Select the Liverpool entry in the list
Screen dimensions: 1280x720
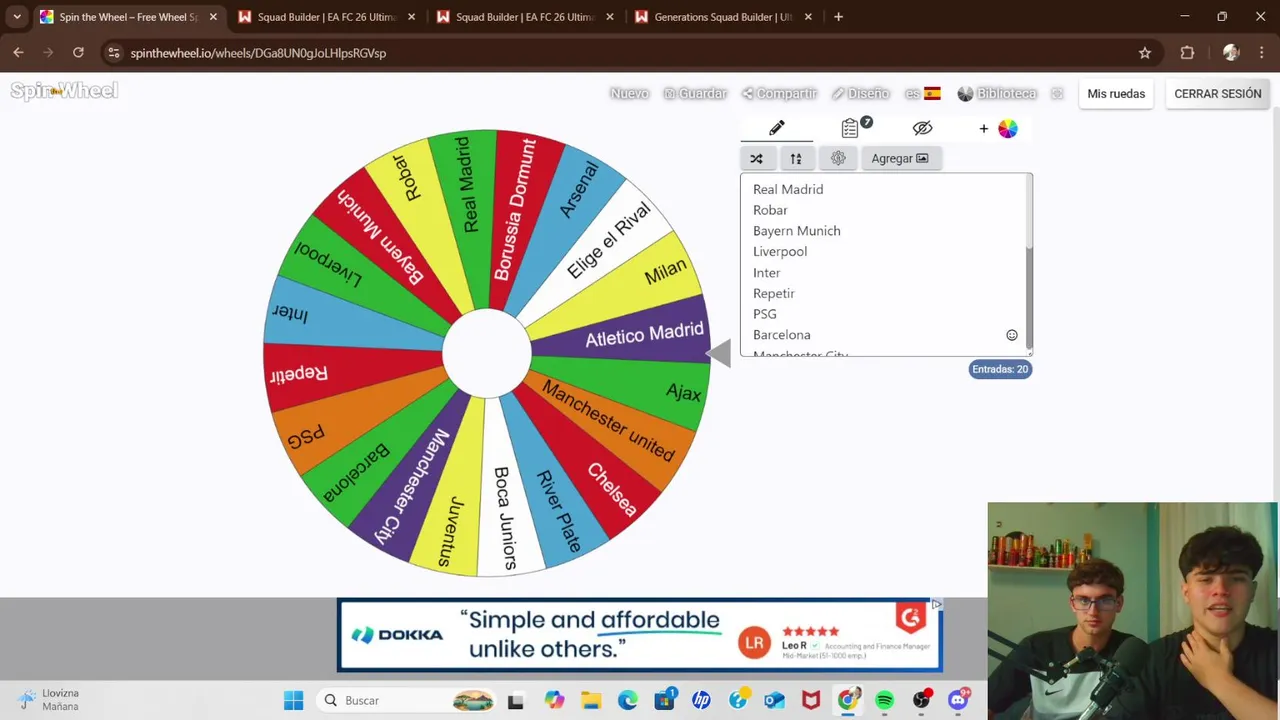(x=779, y=252)
